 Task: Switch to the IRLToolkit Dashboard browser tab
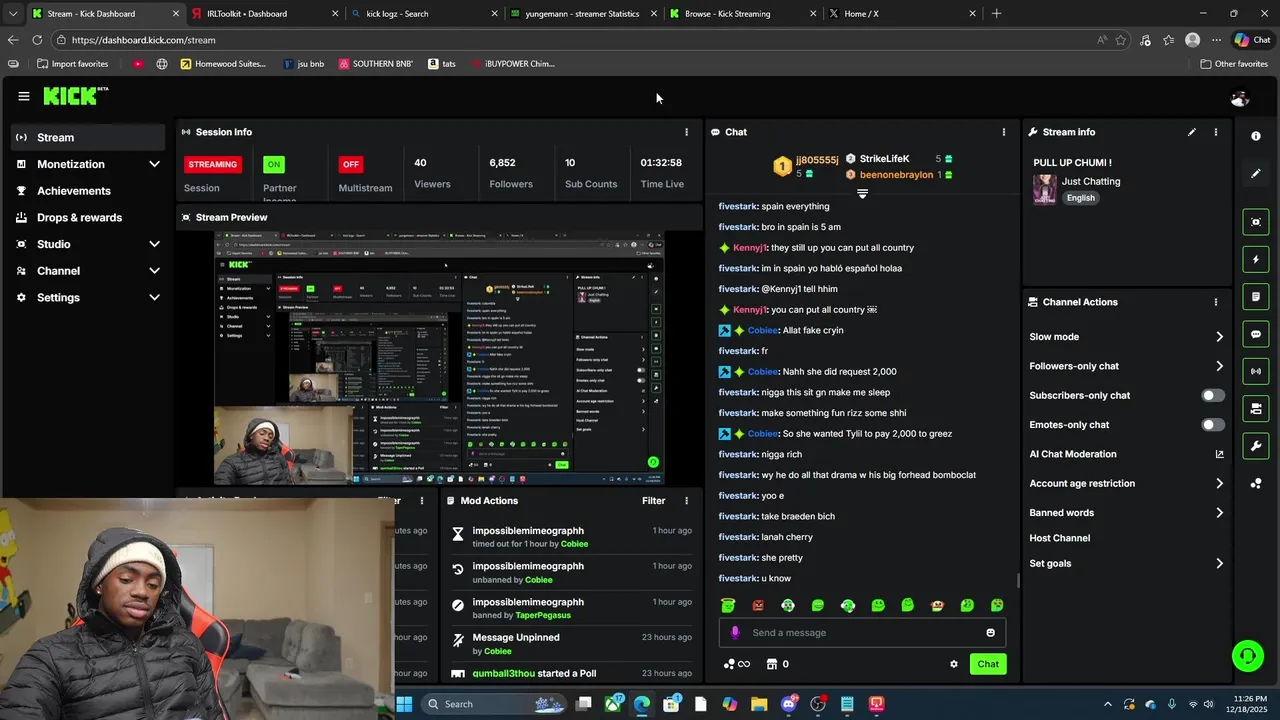click(264, 14)
